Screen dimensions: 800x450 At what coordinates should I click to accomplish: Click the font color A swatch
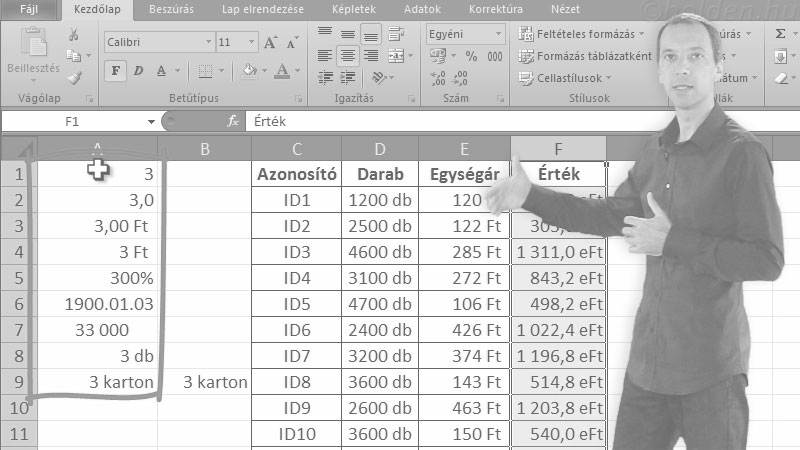(x=282, y=71)
